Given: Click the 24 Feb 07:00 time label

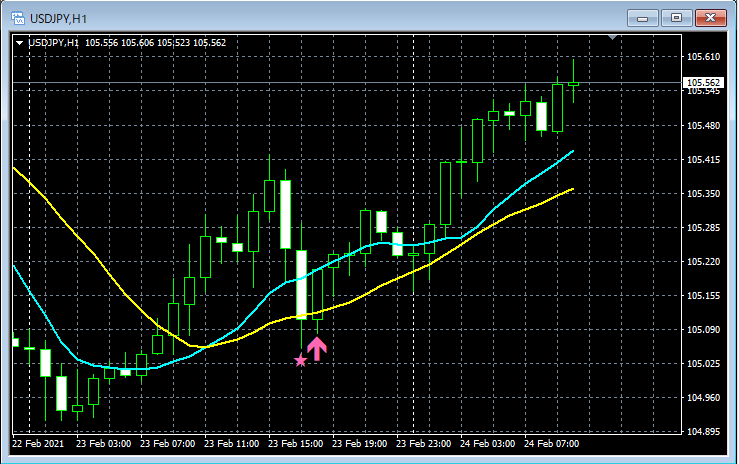Looking at the screenshot, I should 551,444.
